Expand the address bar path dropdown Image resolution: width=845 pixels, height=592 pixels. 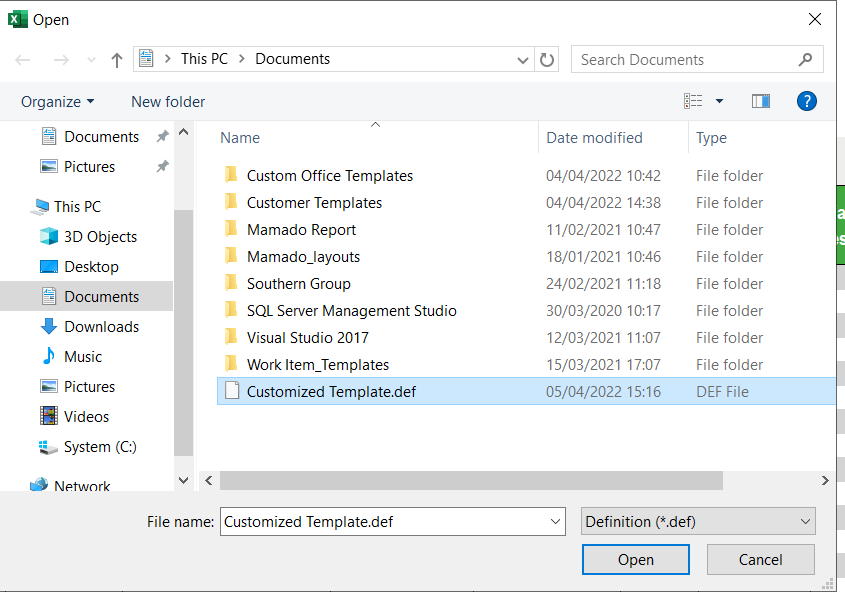pos(523,60)
